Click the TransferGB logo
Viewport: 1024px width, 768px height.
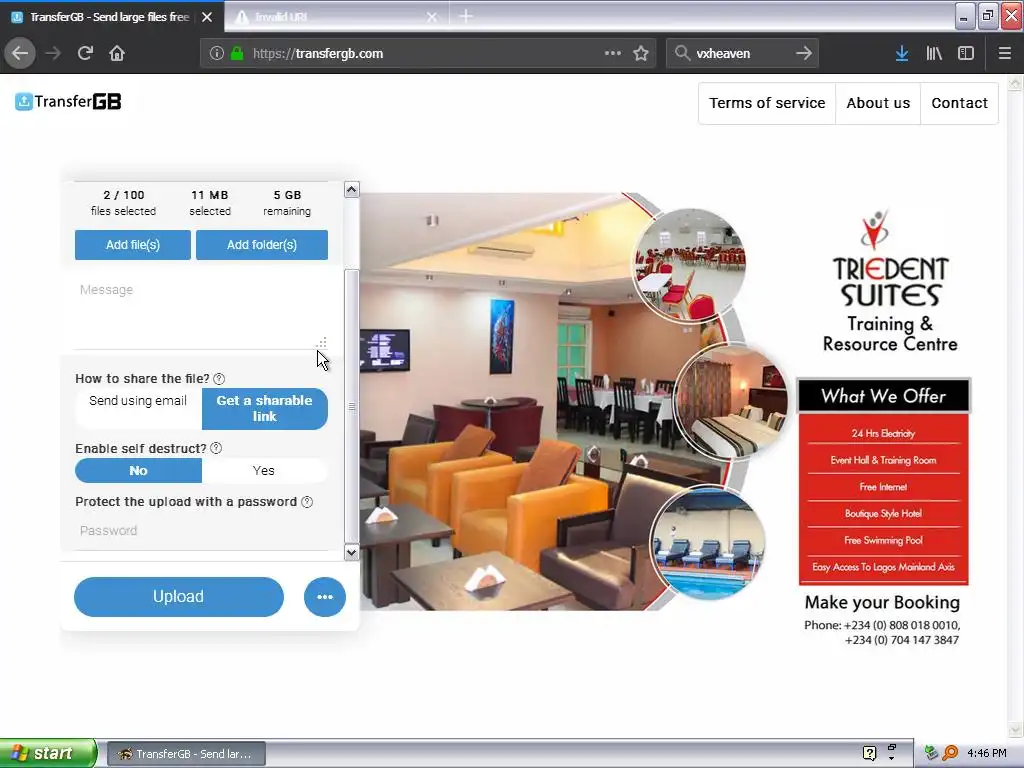coord(68,101)
